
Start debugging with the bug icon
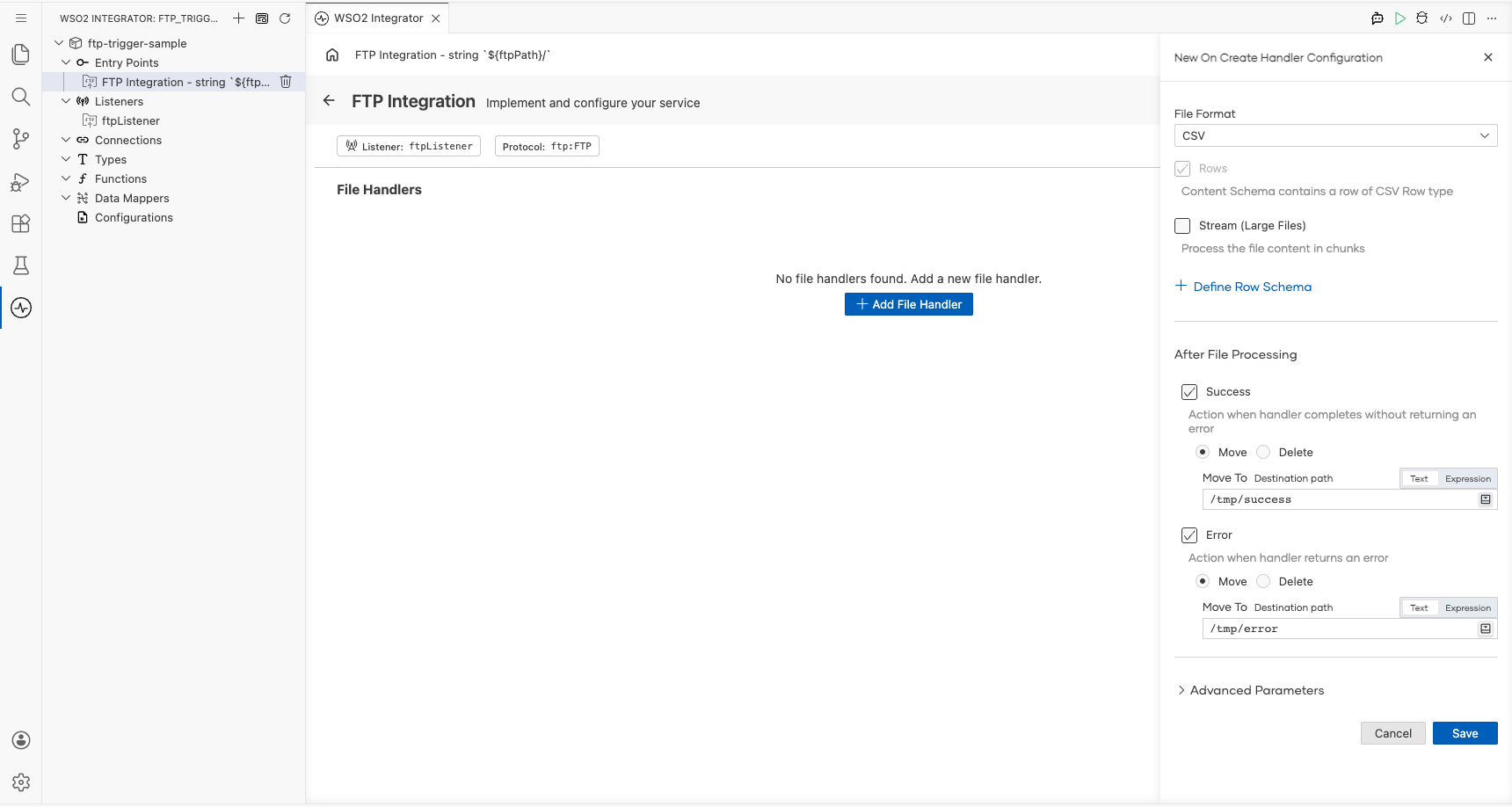click(x=1422, y=18)
